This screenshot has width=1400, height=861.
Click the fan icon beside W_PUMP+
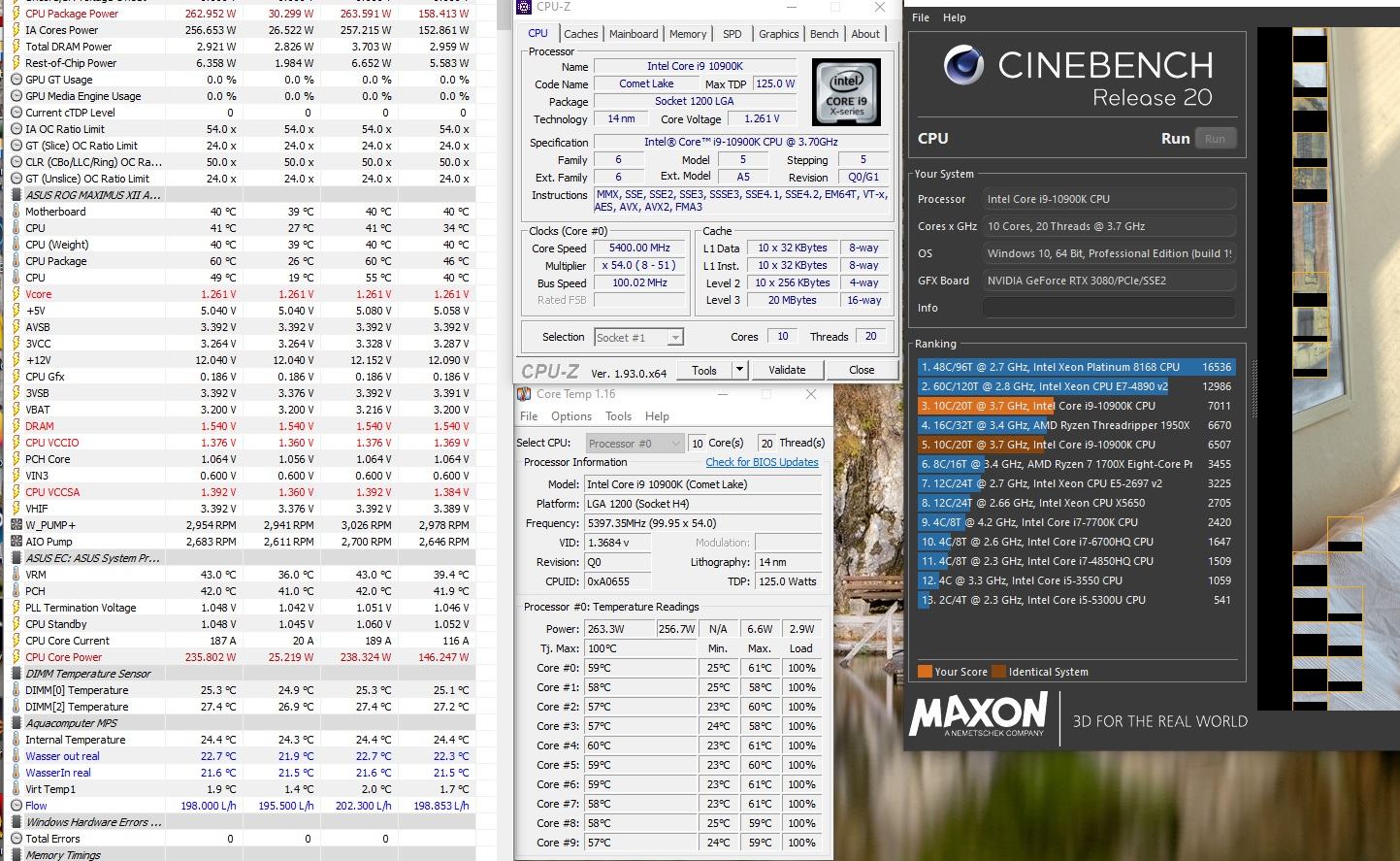(16, 525)
